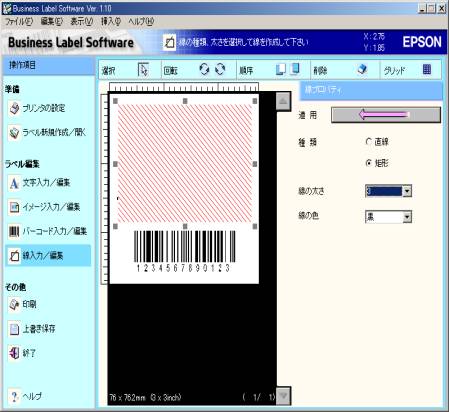Click the line thickness value field showing 3
Screen dimensions: 449x412
pyautogui.click(x=384, y=191)
